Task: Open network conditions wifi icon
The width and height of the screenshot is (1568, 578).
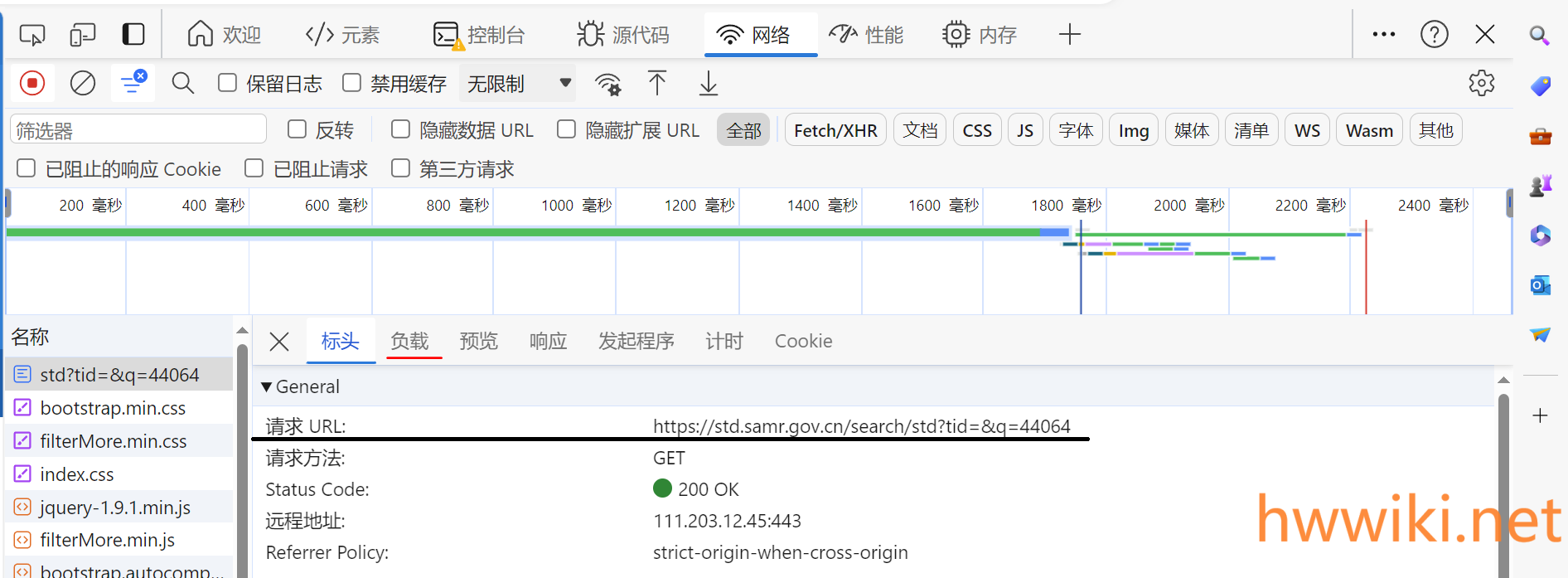Action: click(x=607, y=84)
